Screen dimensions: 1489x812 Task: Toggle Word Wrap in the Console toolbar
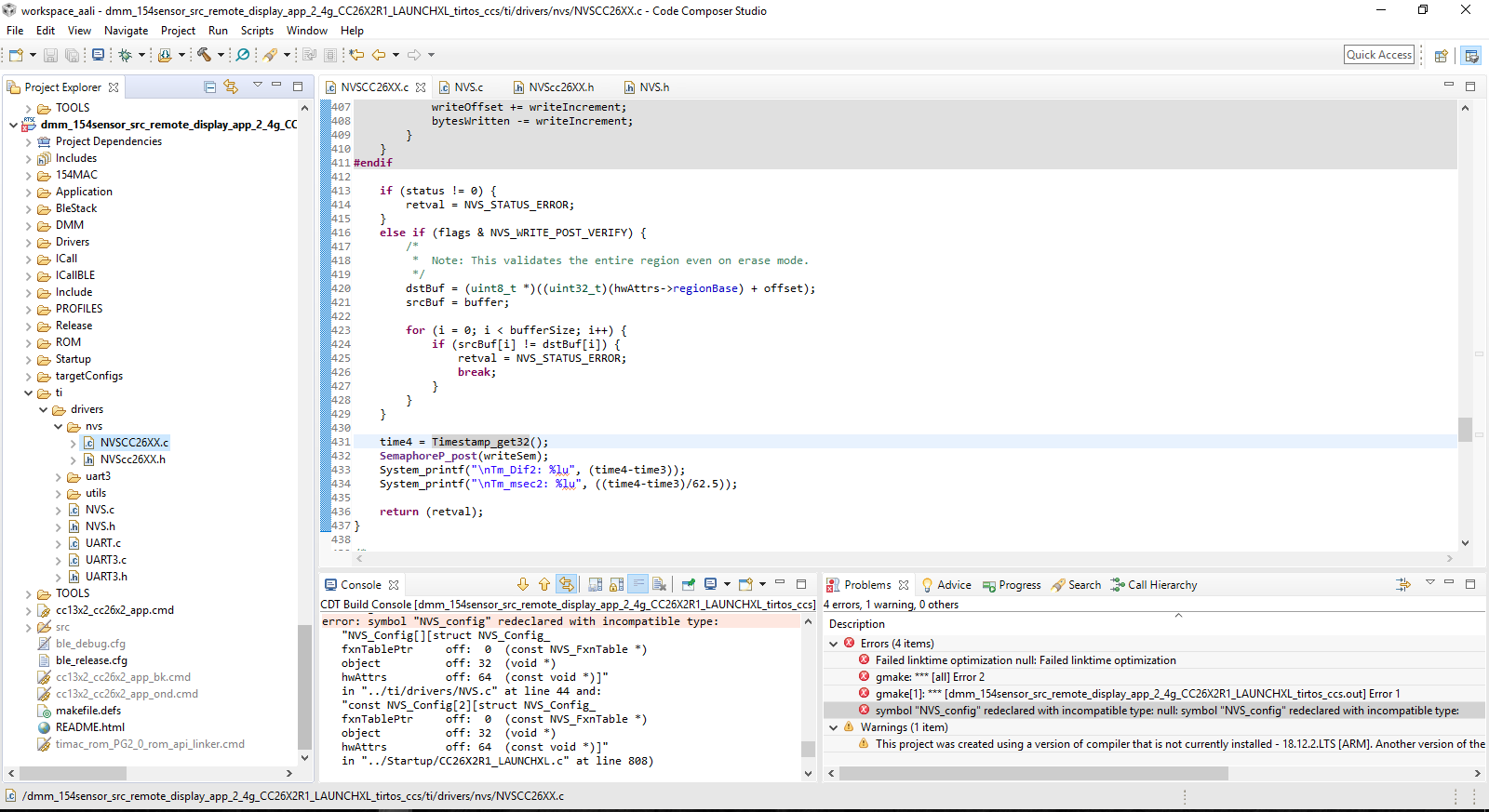tap(637, 584)
